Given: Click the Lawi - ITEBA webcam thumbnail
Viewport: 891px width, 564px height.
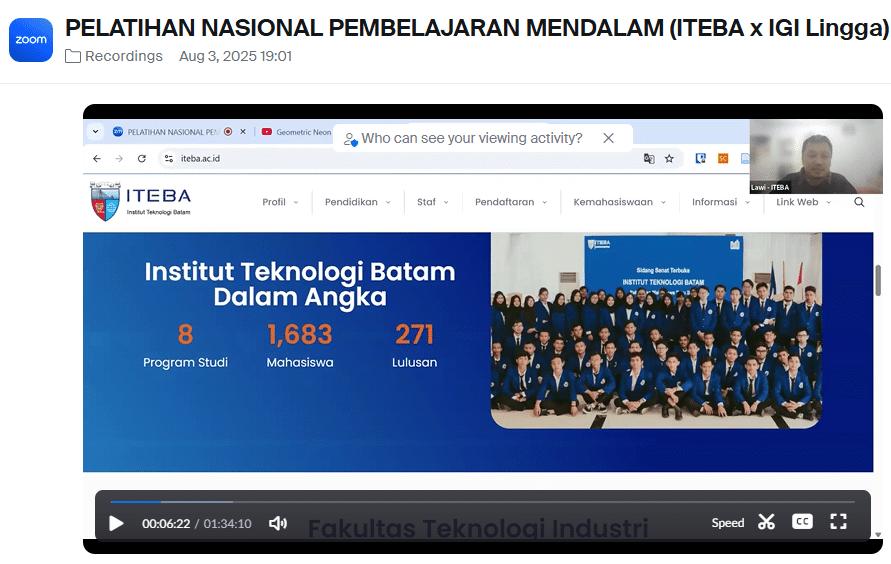Looking at the screenshot, I should pyautogui.click(x=816, y=157).
